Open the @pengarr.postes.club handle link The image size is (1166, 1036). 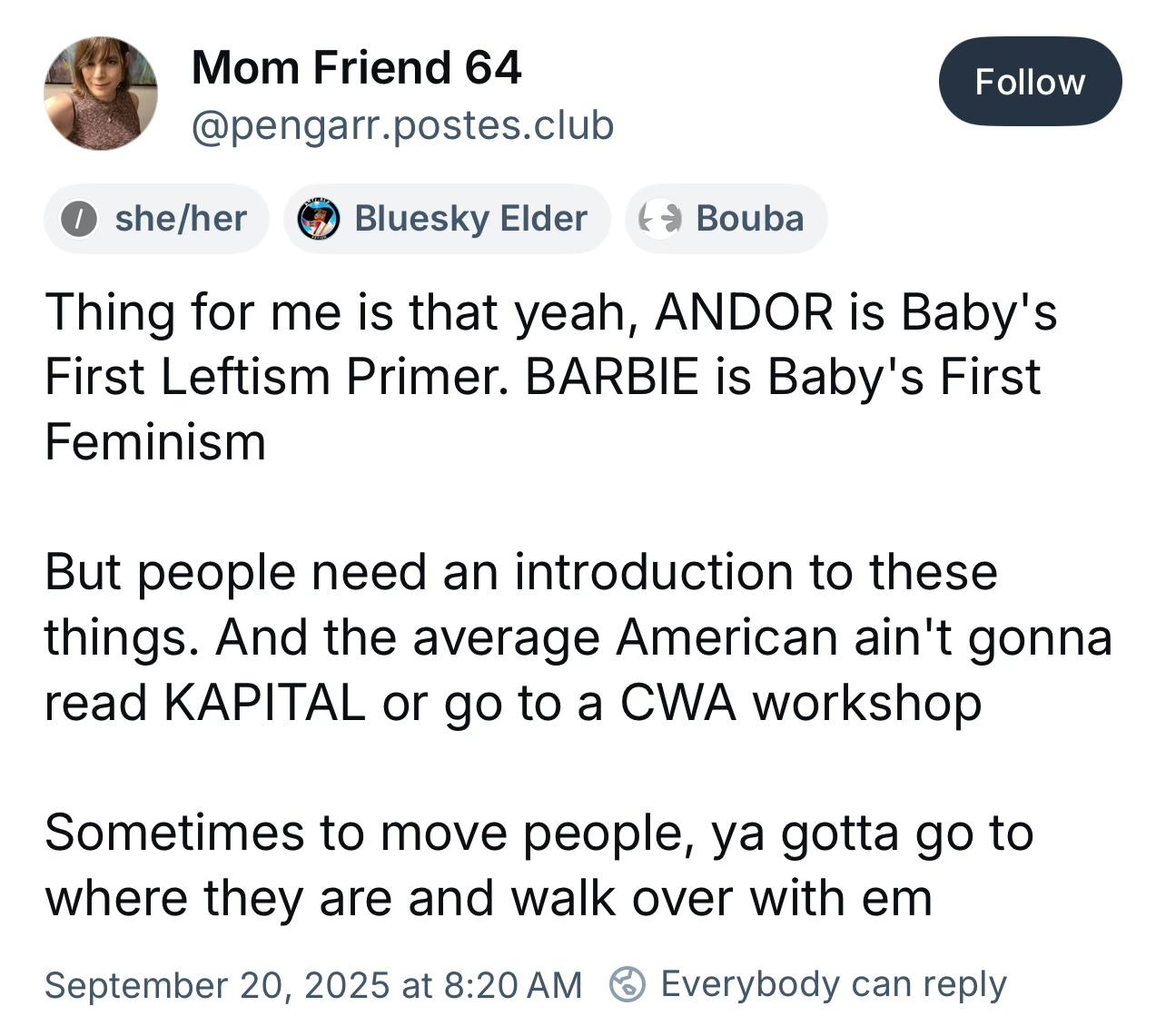click(402, 124)
